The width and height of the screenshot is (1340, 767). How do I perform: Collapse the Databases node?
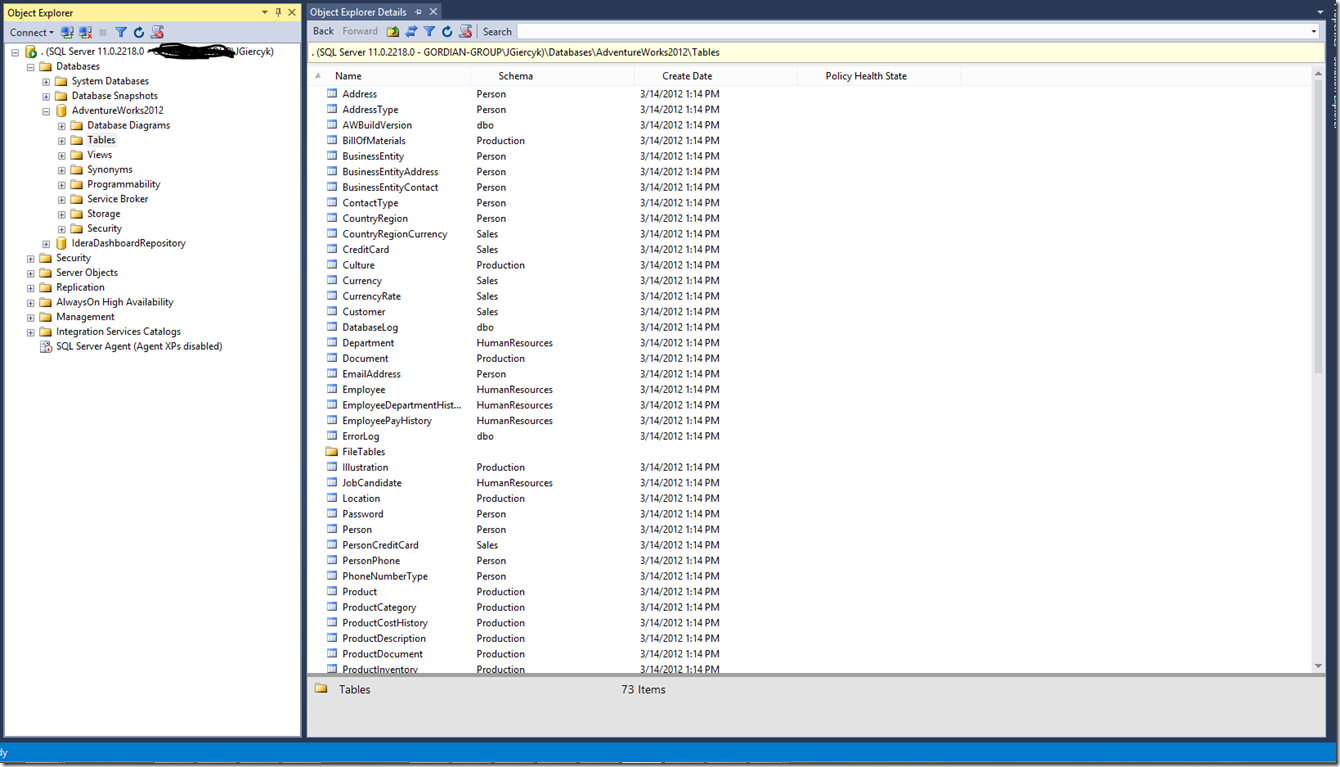click(31, 67)
